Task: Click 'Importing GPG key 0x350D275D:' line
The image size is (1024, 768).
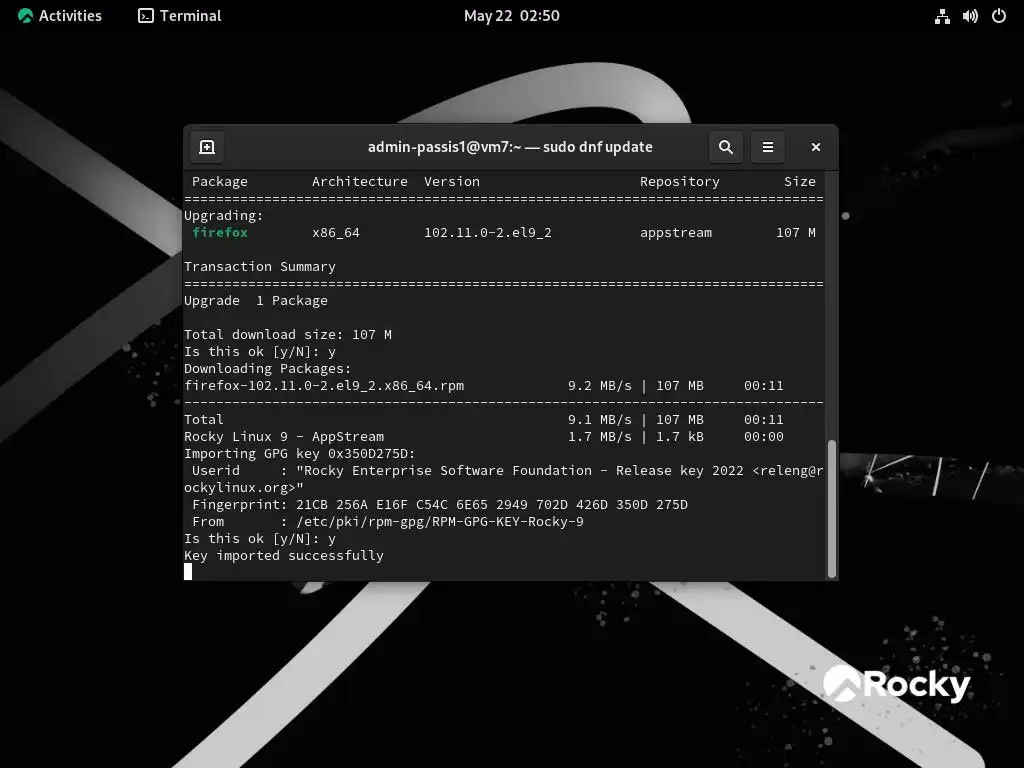Action: tap(300, 453)
